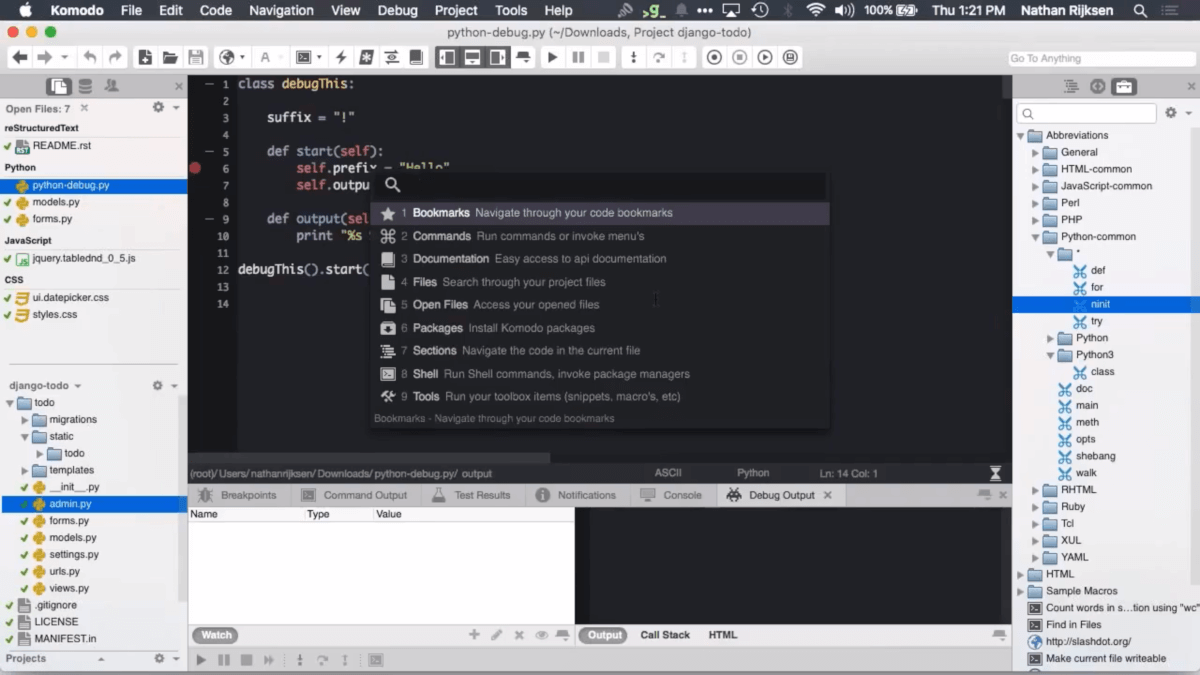Choose Packages in the Commando list
Image resolution: width=1200 pixels, height=675 pixels.
coord(600,328)
